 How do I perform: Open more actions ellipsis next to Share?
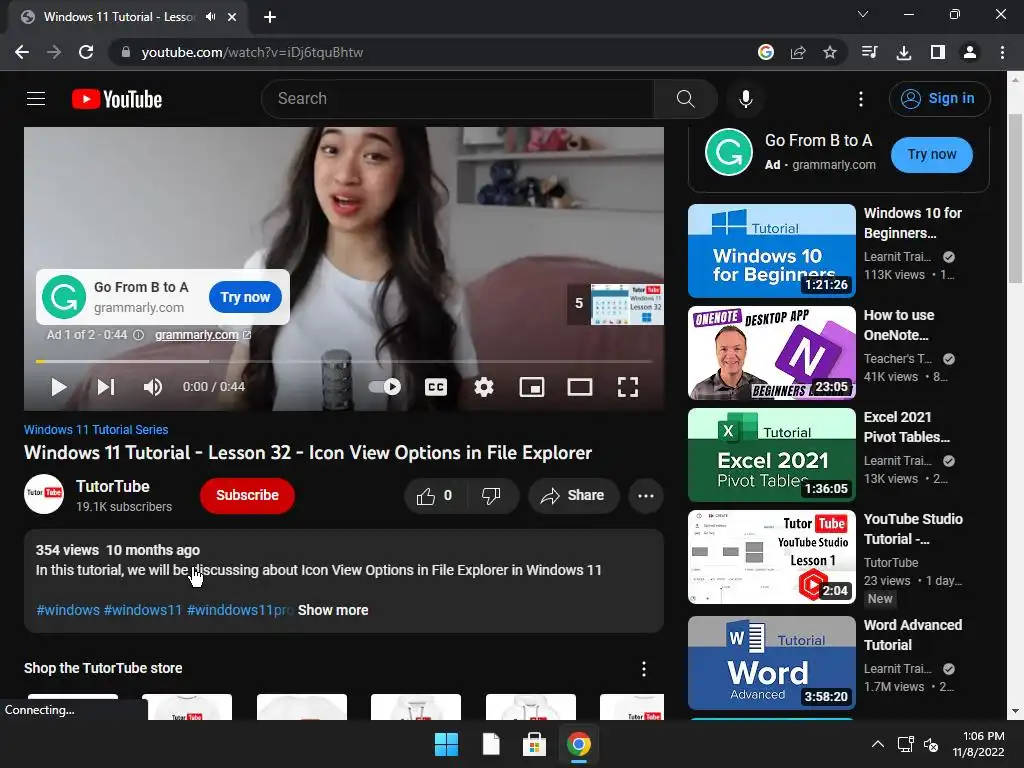click(x=646, y=496)
